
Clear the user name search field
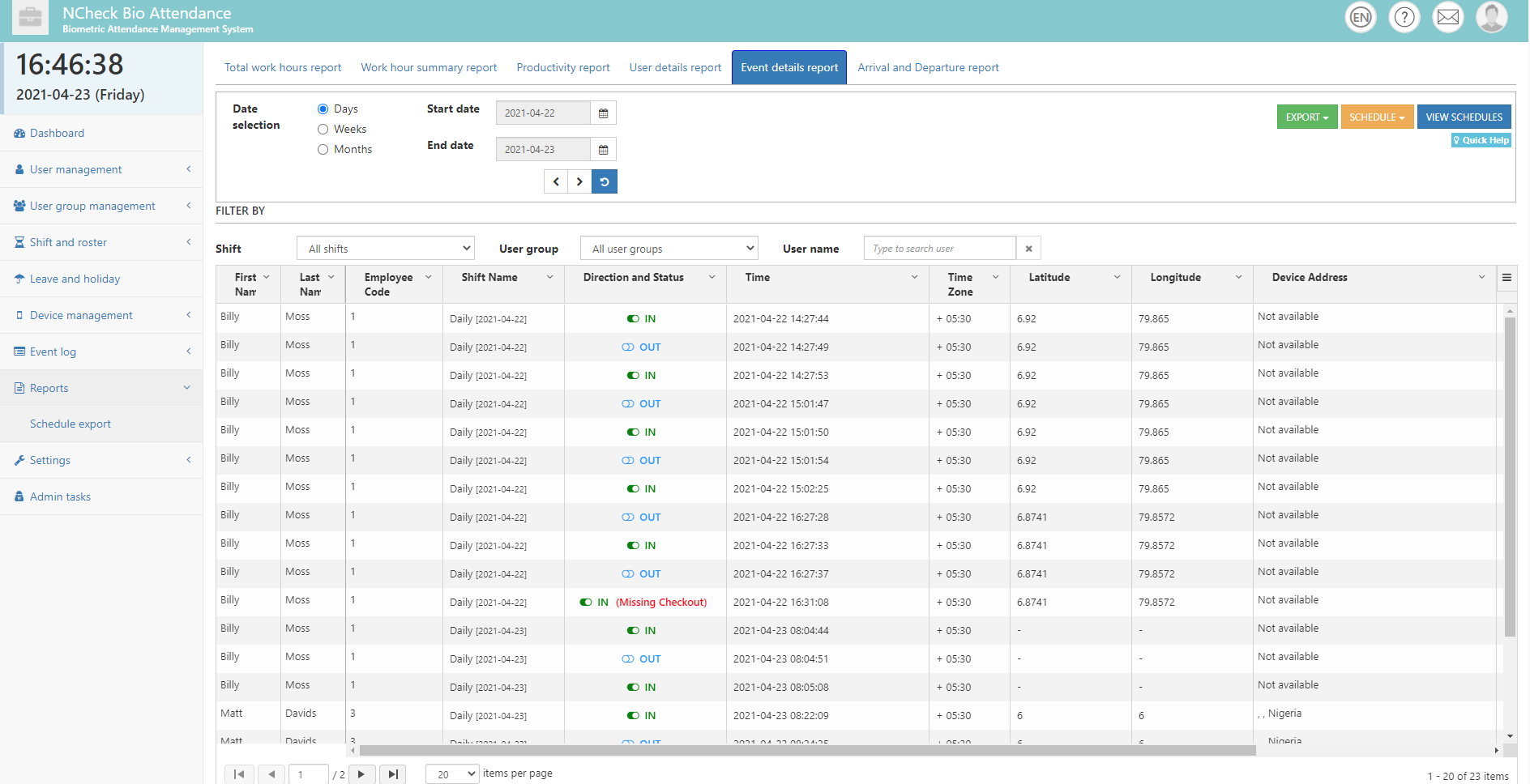(x=1028, y=249)
